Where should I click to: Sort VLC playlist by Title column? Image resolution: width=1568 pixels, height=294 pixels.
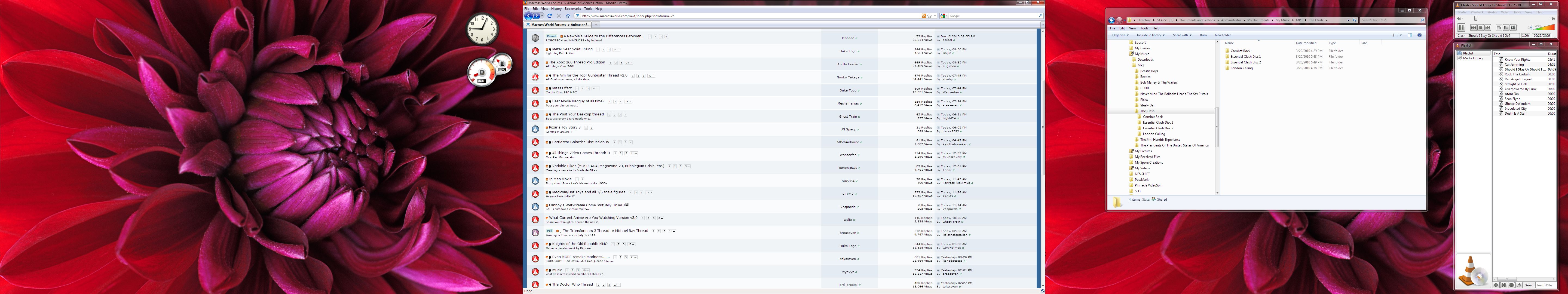[x=1520, y=54]
